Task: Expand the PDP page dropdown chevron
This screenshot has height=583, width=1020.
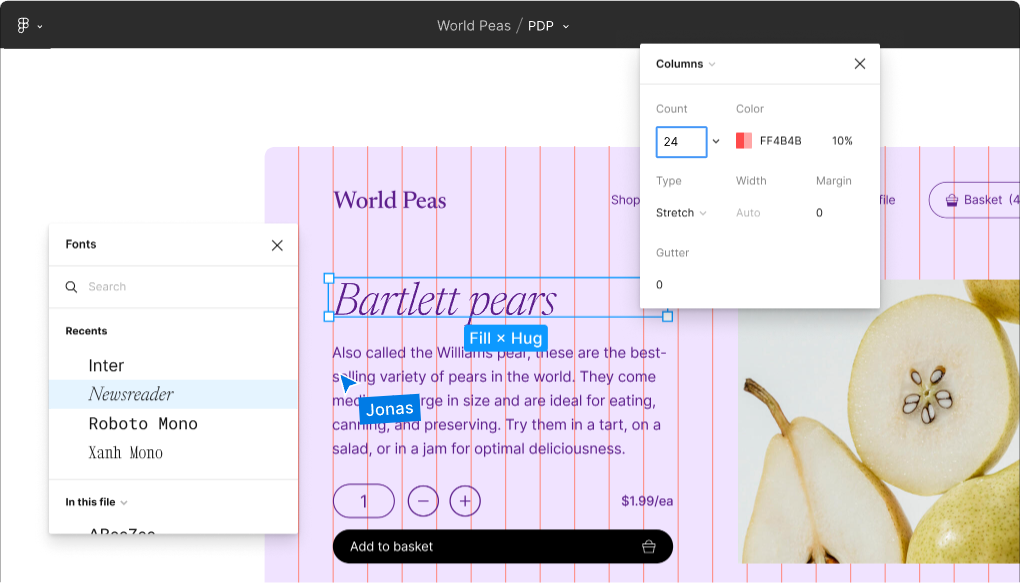Action: click(x=566, y=27)
